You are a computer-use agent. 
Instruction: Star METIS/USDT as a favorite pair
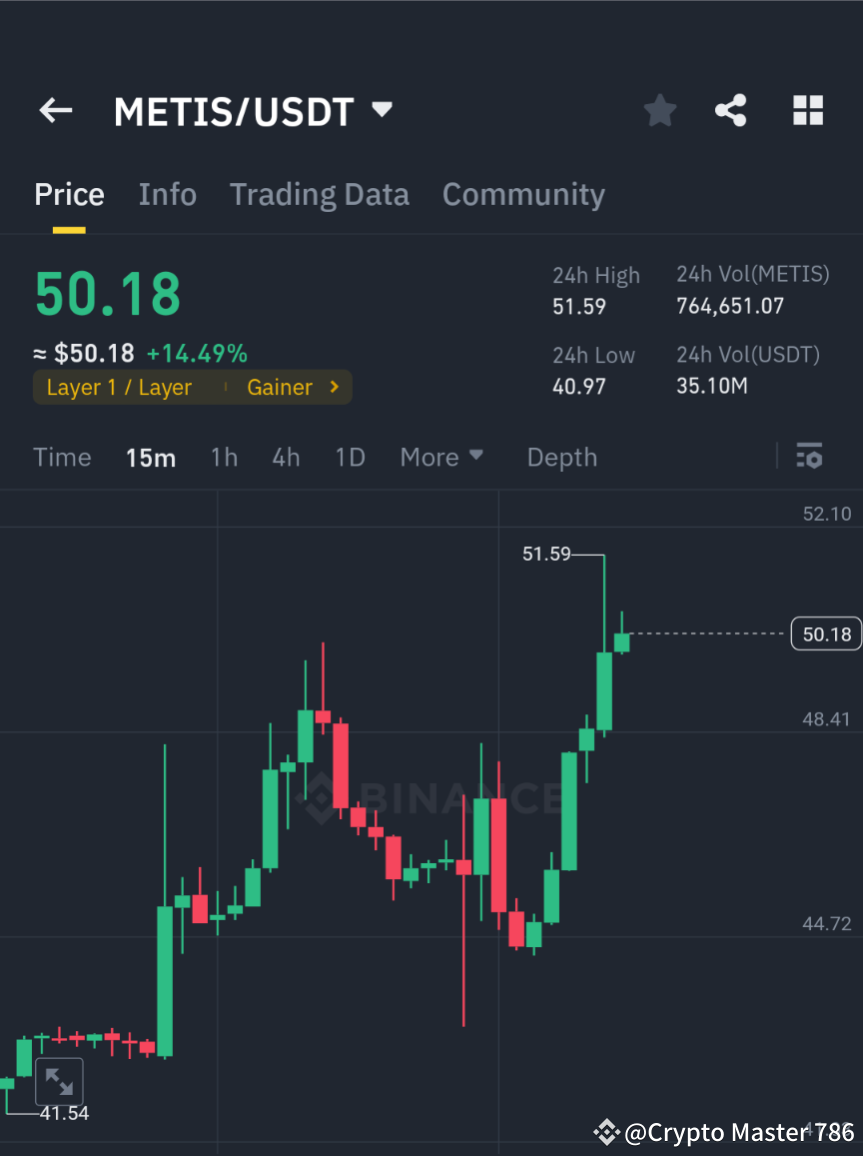click(659, 110)
